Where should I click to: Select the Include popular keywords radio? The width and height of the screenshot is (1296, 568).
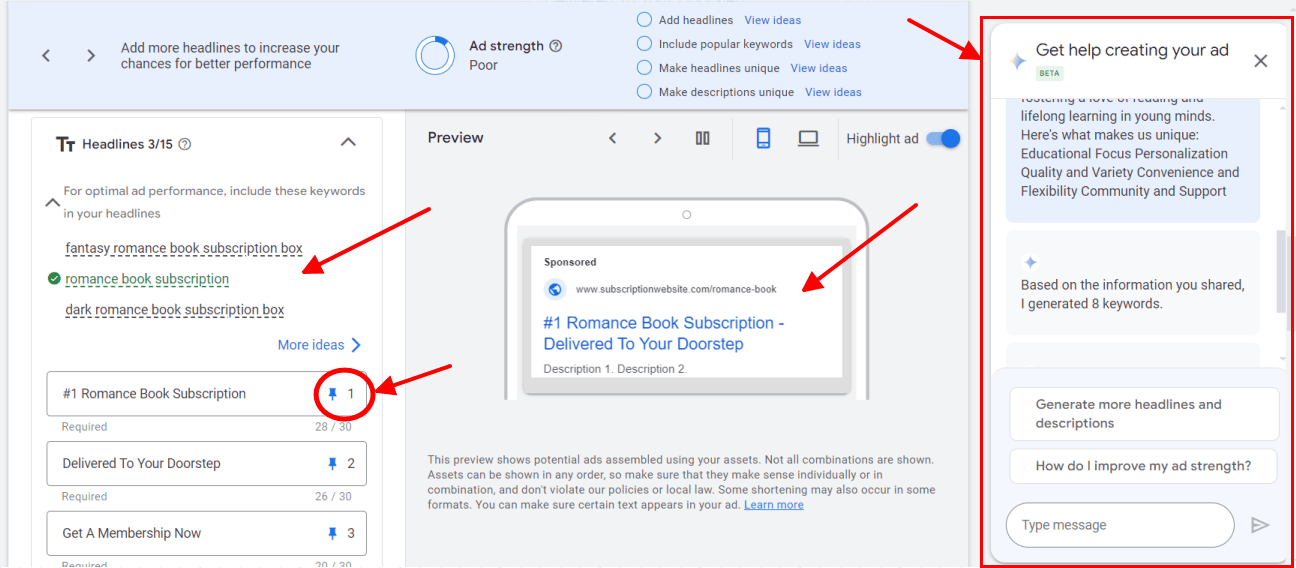point(644,44)
